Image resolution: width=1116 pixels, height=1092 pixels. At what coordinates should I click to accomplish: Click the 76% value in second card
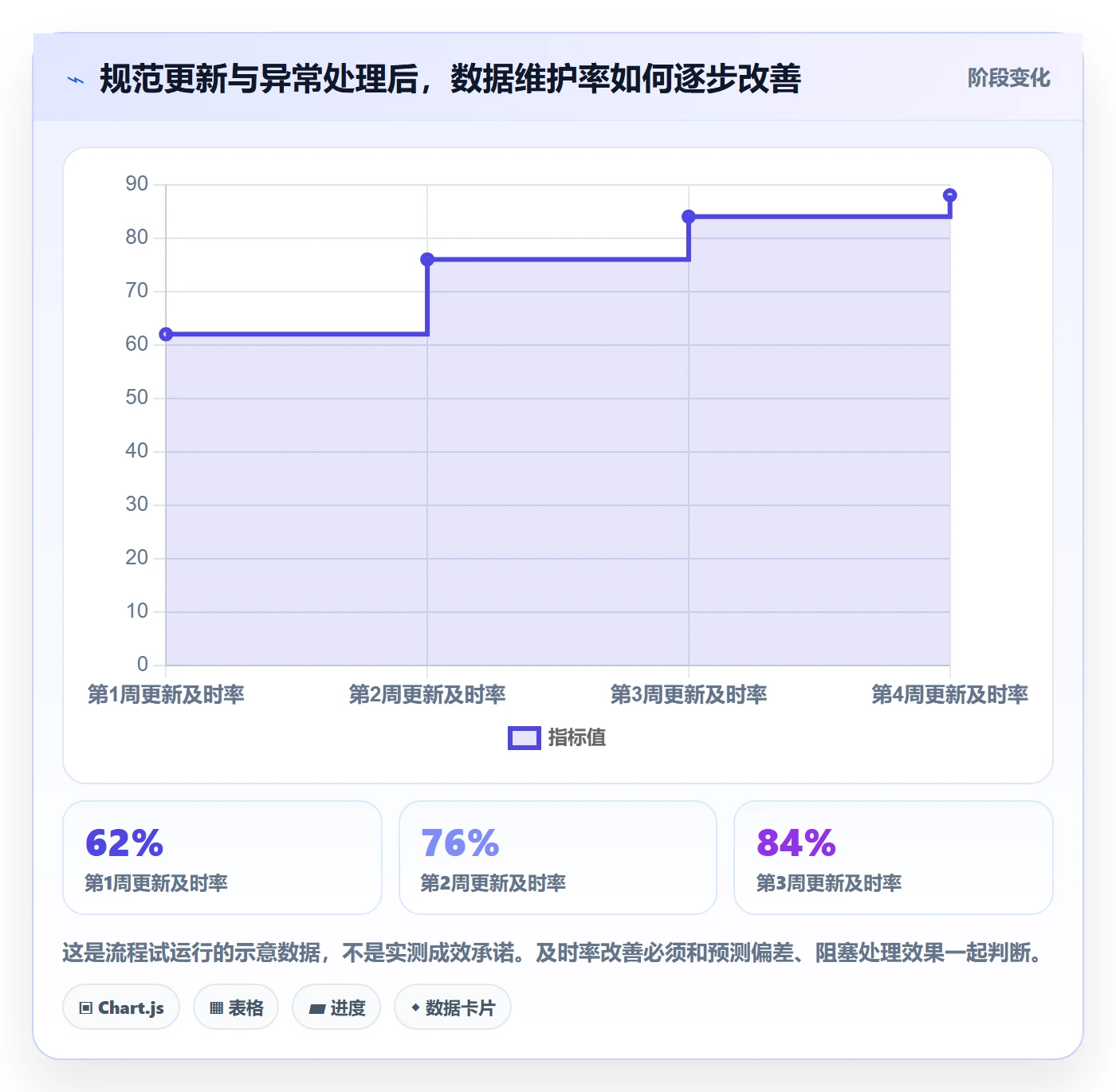460,843
